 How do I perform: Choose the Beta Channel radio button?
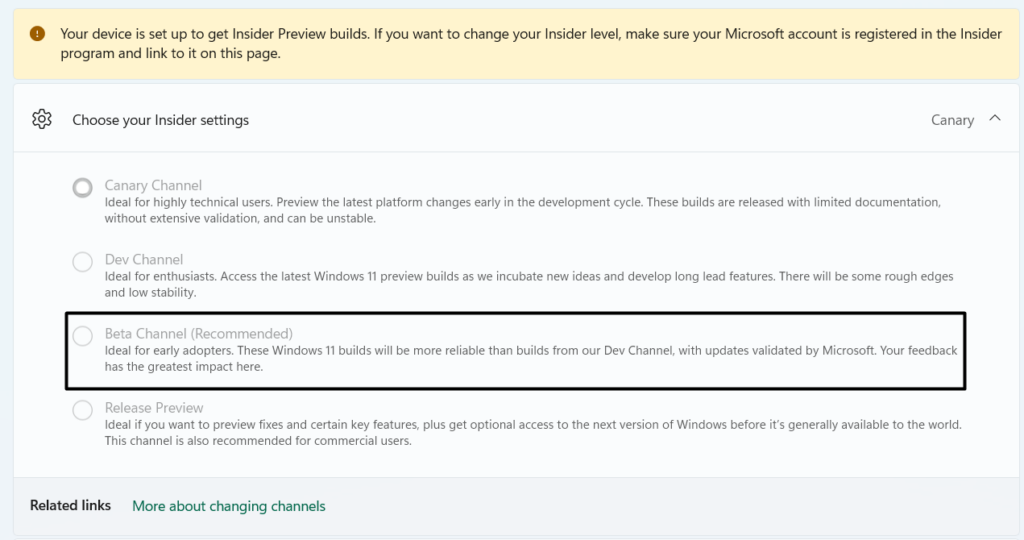click(83, 336)
